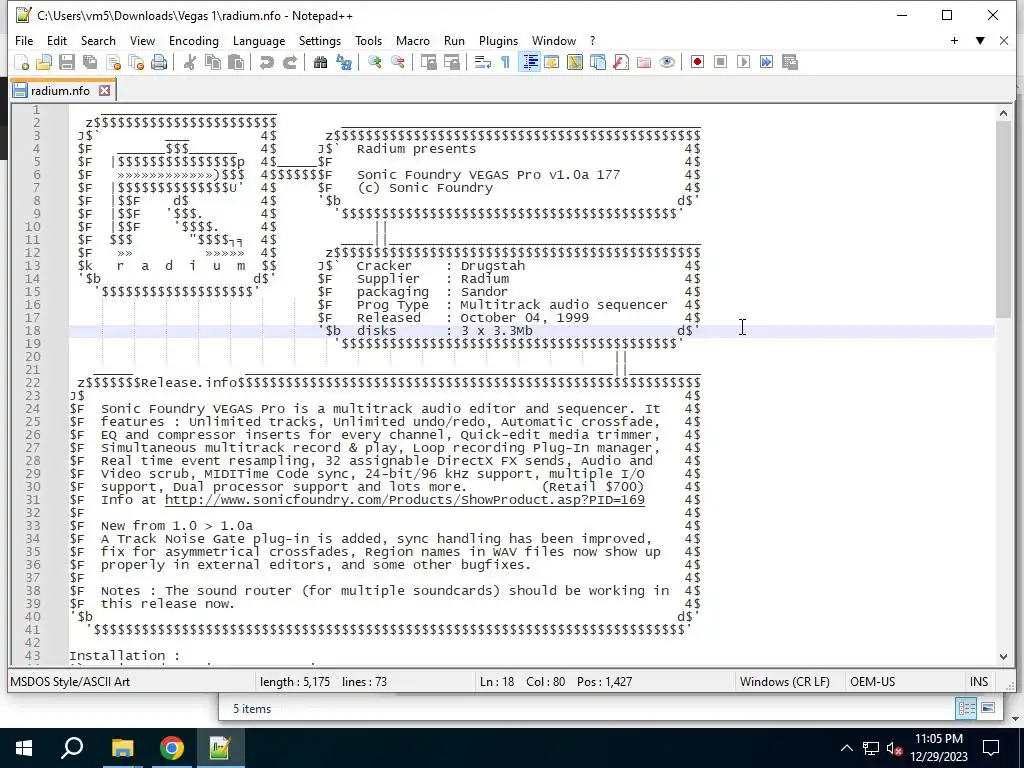Click the Zoom In toolbar icon
The height and width of the screenshot is (768, 1024).
[x=374, y=62]
